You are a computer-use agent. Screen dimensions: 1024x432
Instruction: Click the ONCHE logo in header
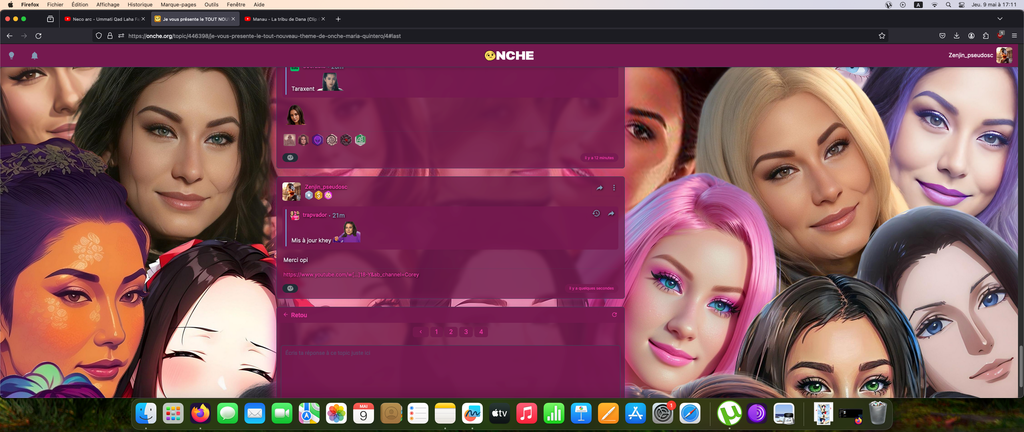point(512,56)
